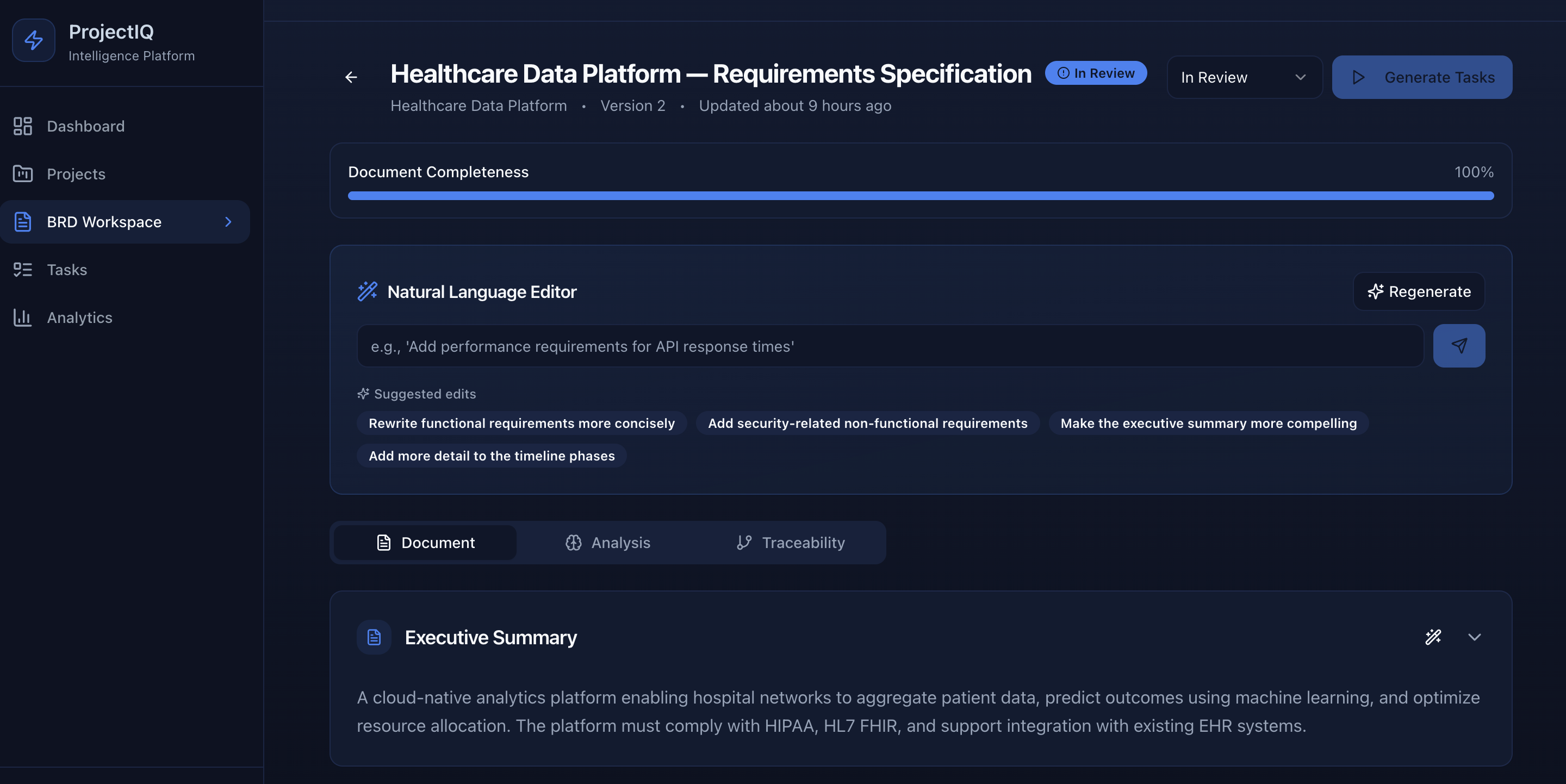Select the Document tab
The image size is (1566, 784).
425,543
